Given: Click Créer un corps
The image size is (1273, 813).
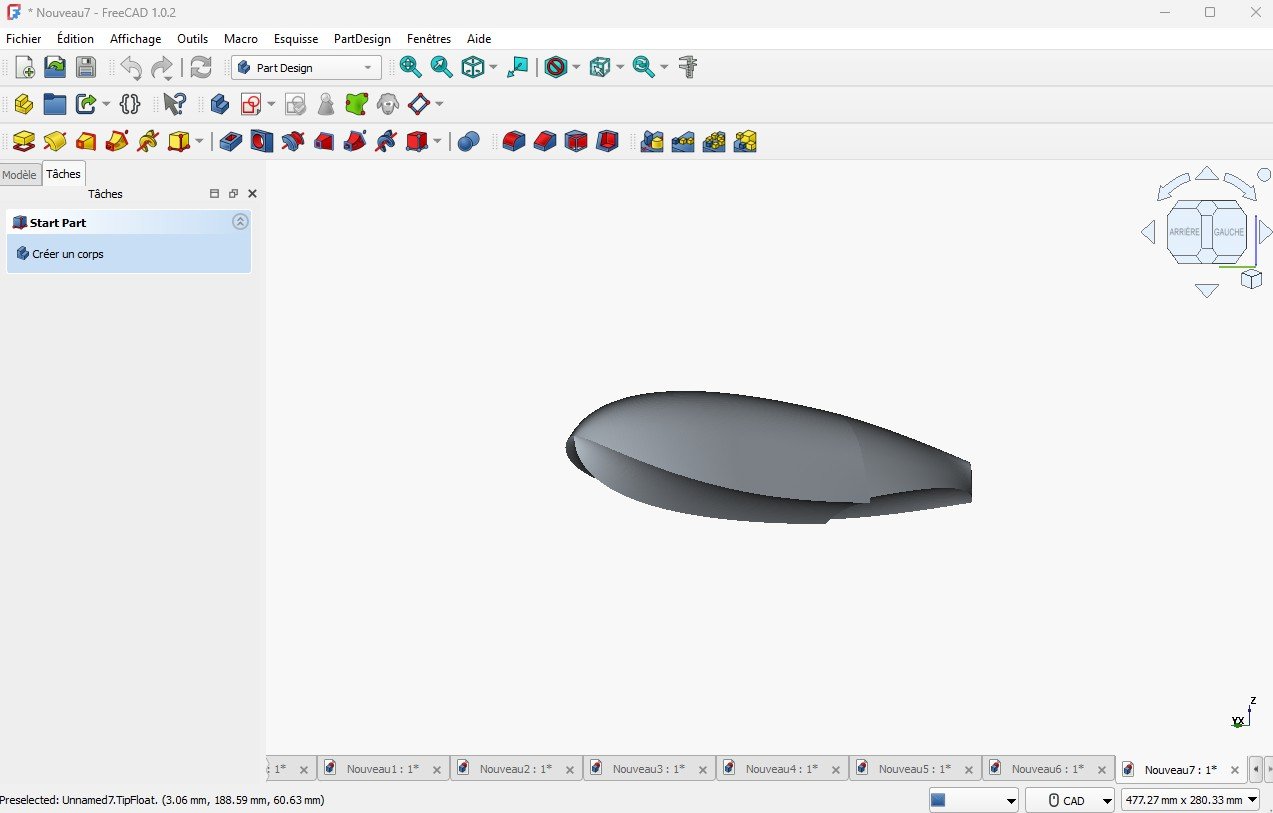Looking at the screenshot, I should (x=67, y=254).
